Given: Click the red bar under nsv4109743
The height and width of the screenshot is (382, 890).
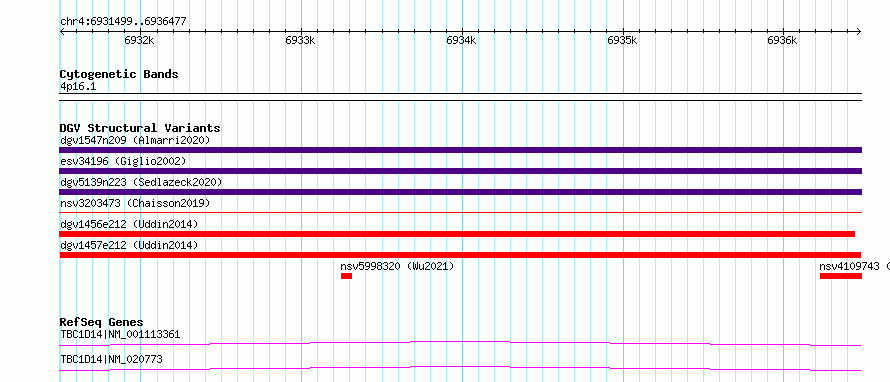Looking at the screenshot, I should tap(841, 276).
